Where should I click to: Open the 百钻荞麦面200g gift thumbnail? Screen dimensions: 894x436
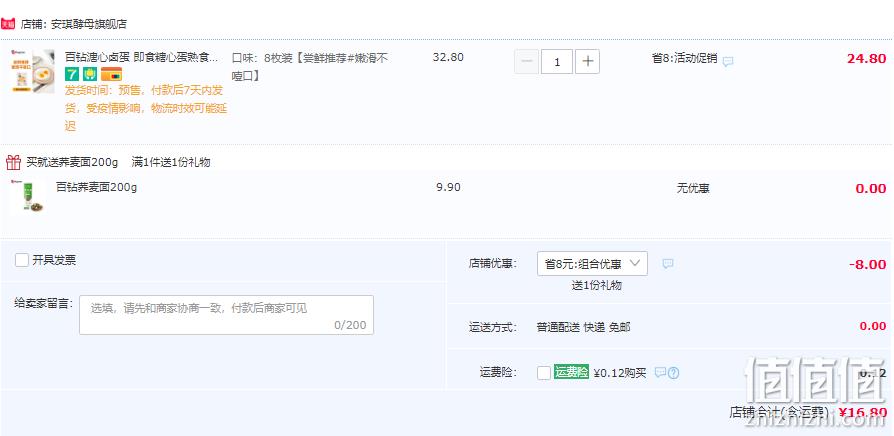[29, 197]
